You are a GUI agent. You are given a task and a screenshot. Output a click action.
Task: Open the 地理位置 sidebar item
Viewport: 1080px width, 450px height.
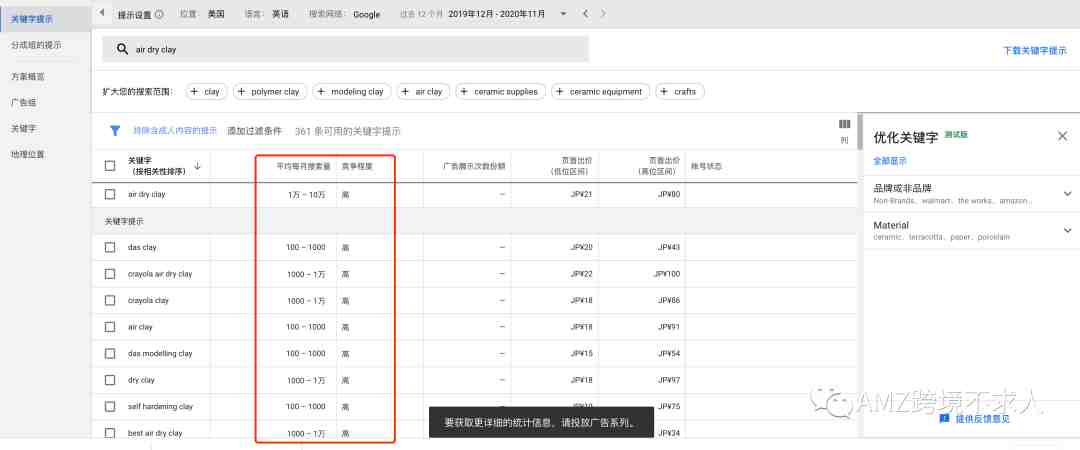[x=28, y=154]
